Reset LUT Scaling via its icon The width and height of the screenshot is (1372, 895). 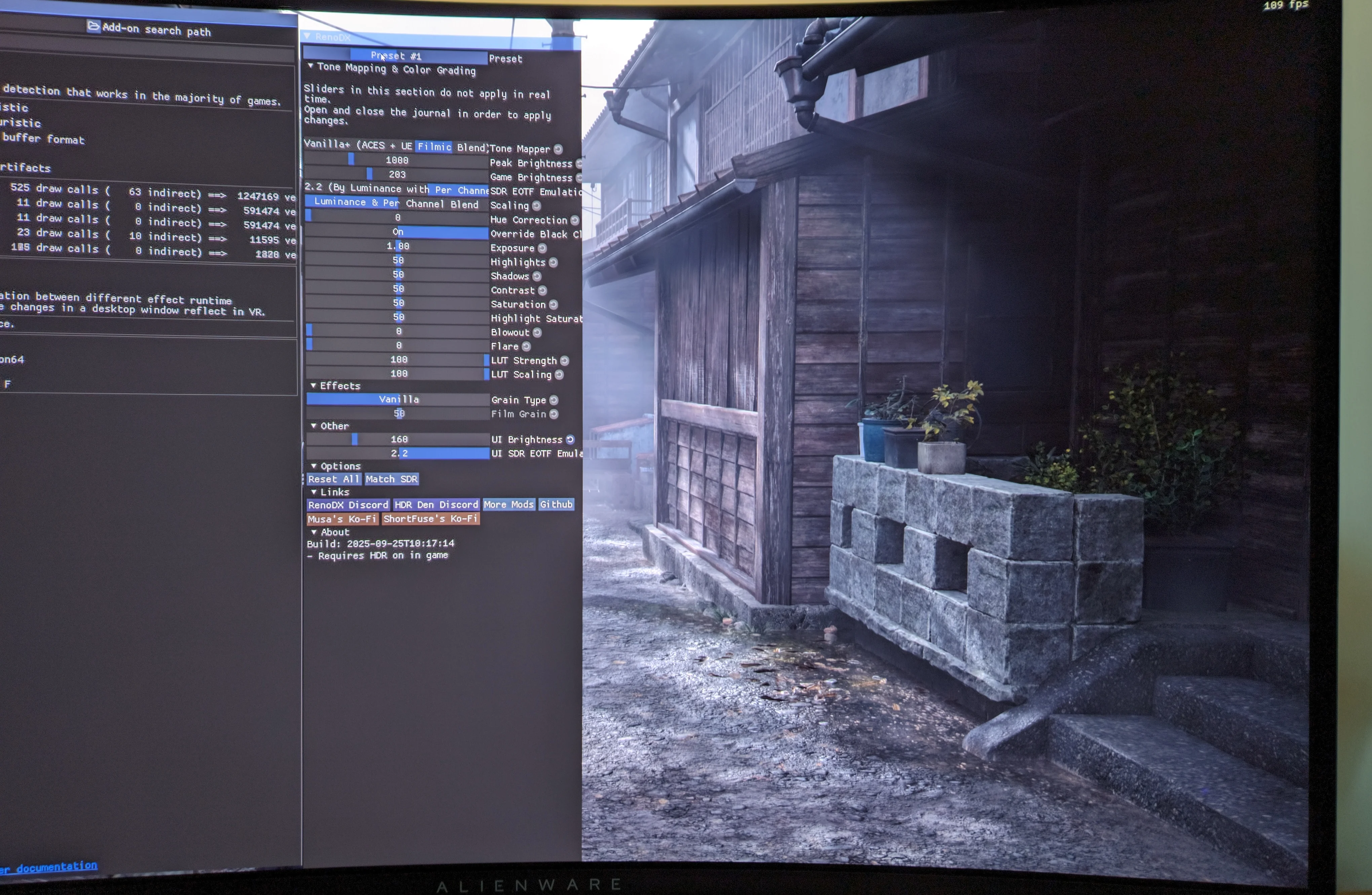pos(559,375)
